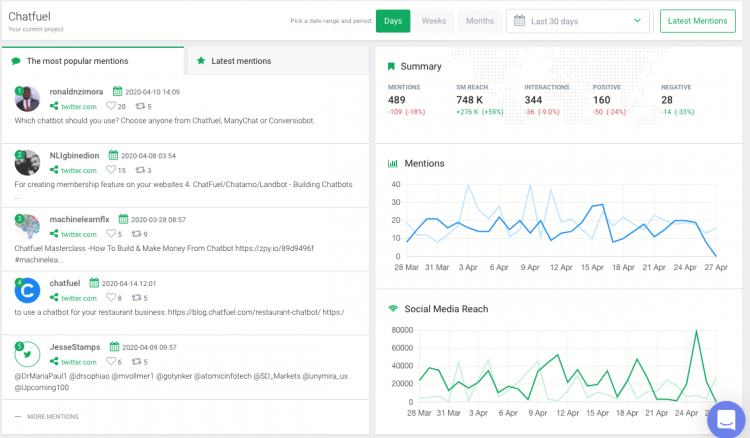750x438 pixels.
Task: Click the share icon on chatfuel's mention
Action: pyautogui.click(x=54, y=297)
